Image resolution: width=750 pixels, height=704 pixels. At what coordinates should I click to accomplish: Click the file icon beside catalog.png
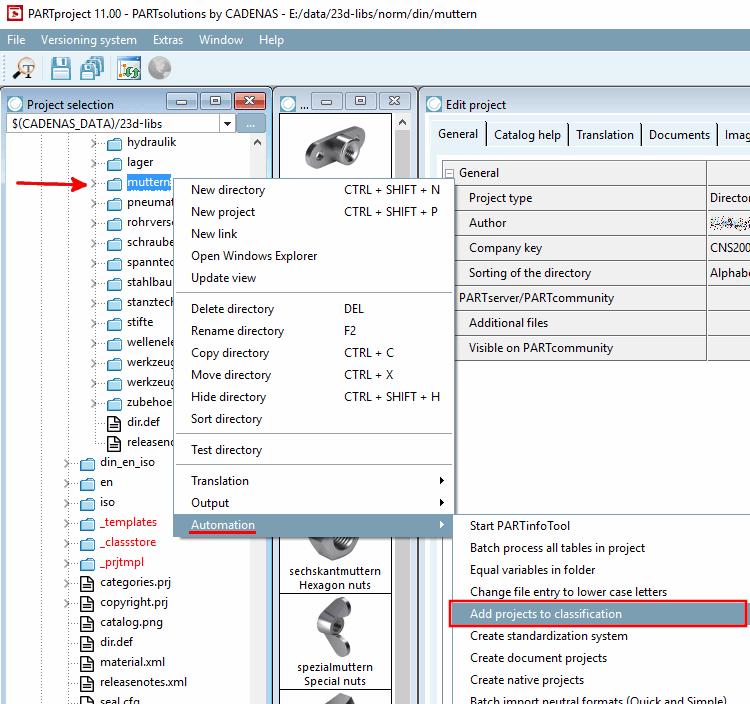(87, 622)
